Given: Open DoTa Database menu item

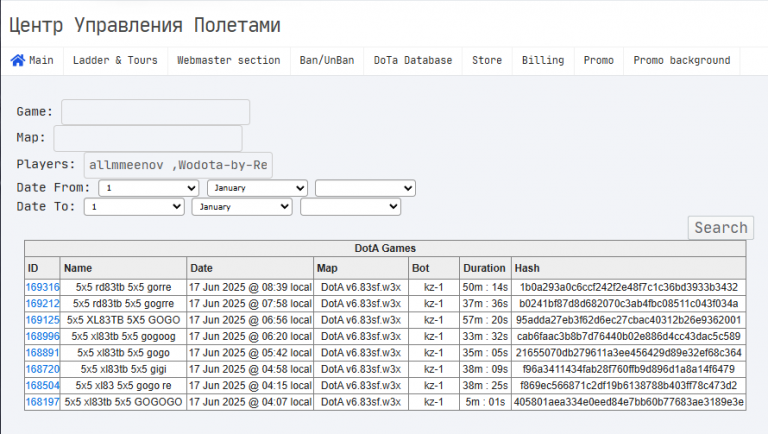Looking at the screenshot, I should point(413,60).
